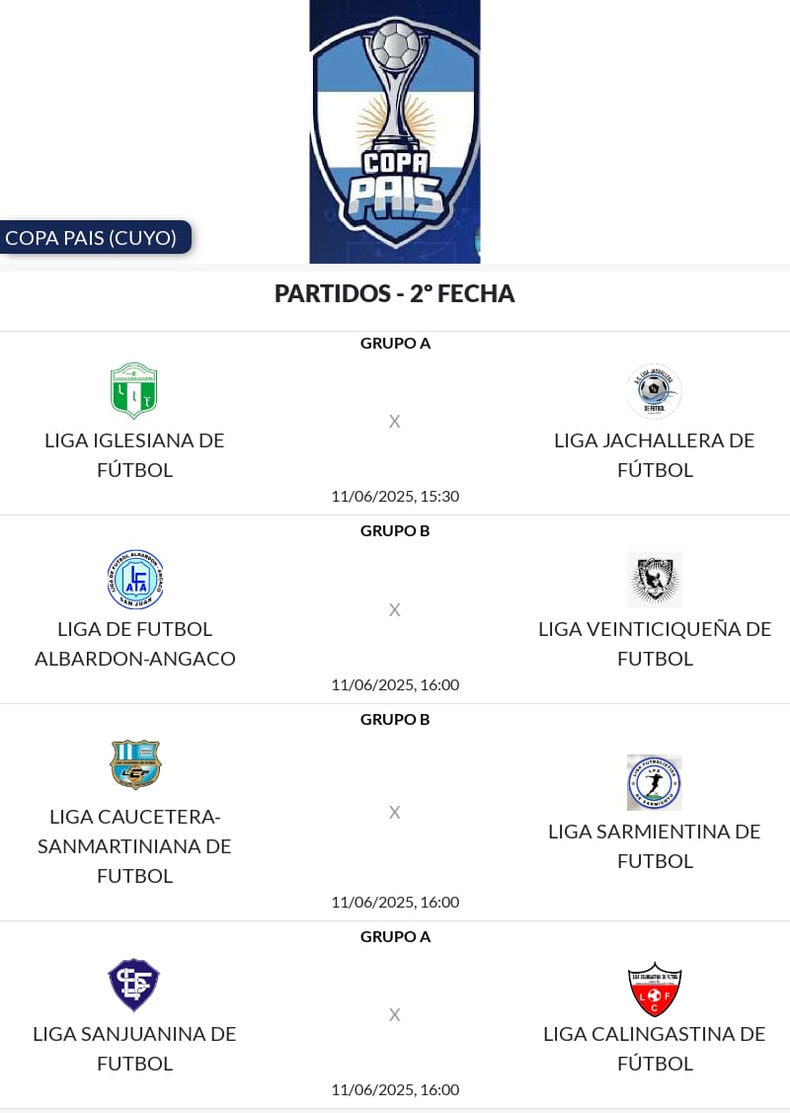Select Liga de Futbol Albardon-Angaco name
This screenshot has width=790, height=1113.
tap(135, 644)
